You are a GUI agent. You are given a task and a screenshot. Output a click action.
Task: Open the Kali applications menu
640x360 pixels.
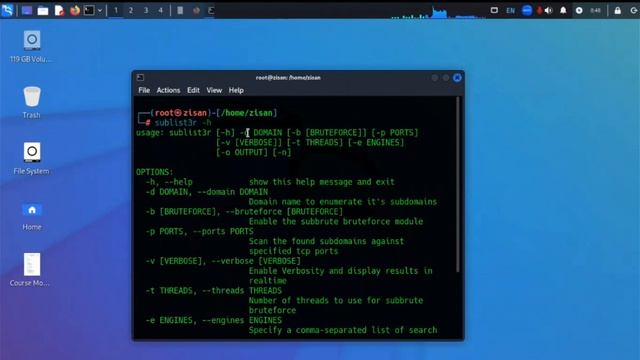7,10
